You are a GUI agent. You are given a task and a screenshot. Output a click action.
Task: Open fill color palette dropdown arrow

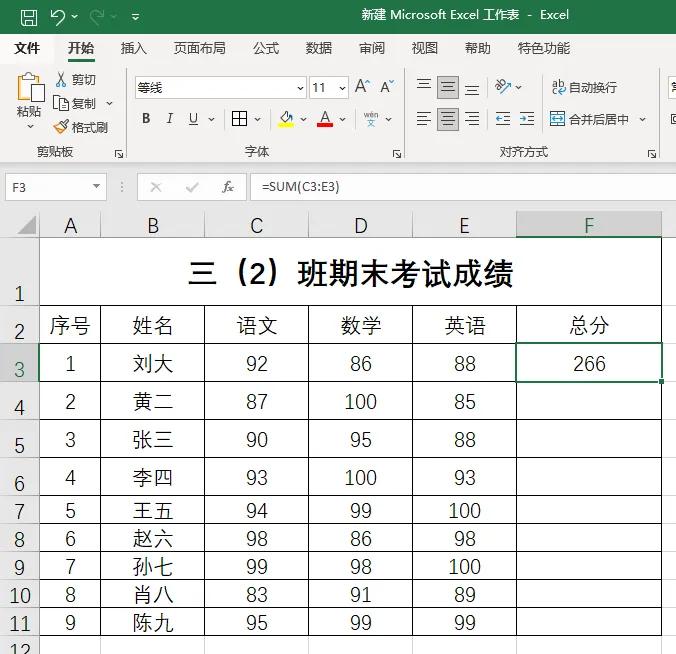point(304,119)
